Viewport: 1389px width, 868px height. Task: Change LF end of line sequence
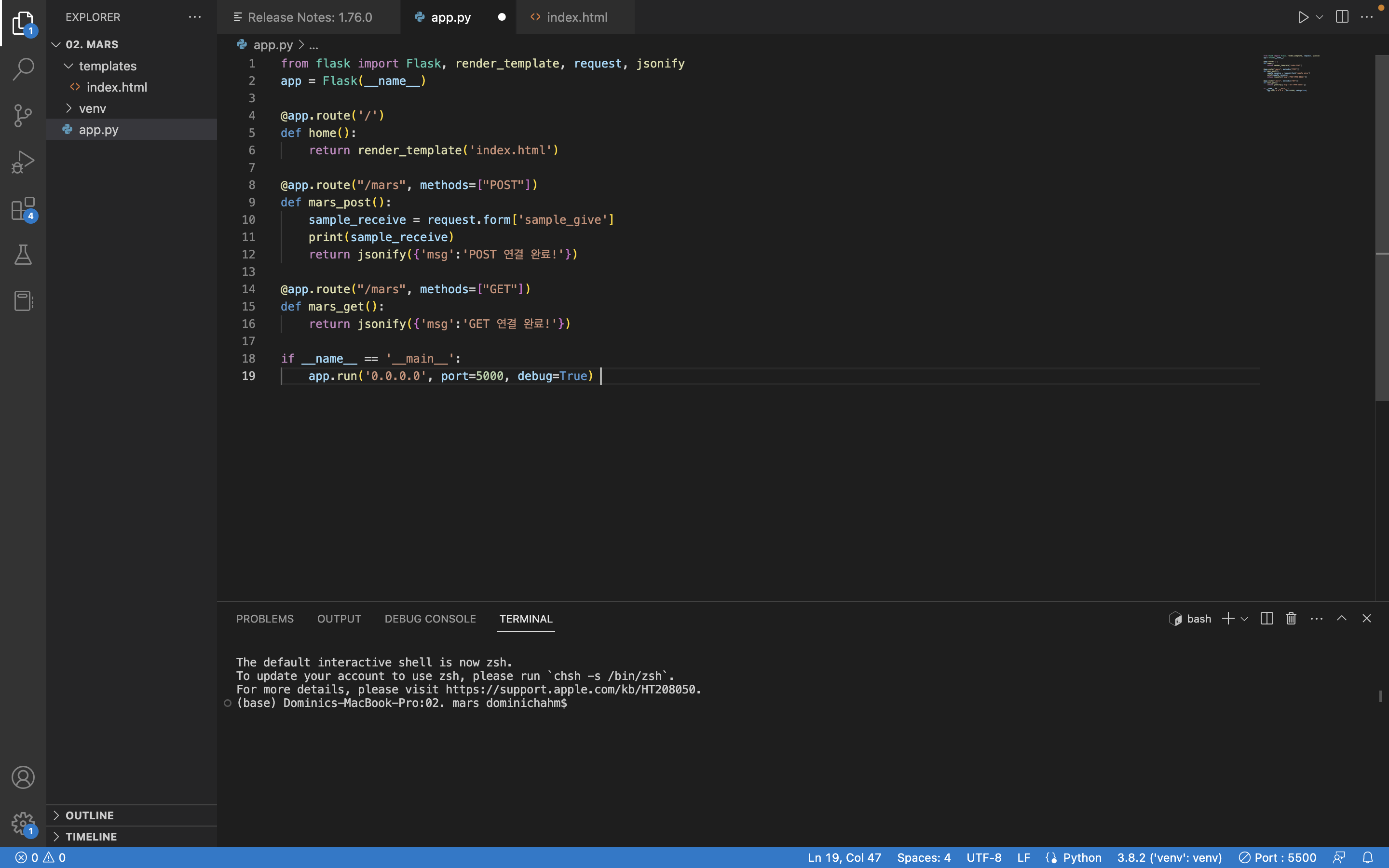pyautogui.click(x=1023, y=858)
